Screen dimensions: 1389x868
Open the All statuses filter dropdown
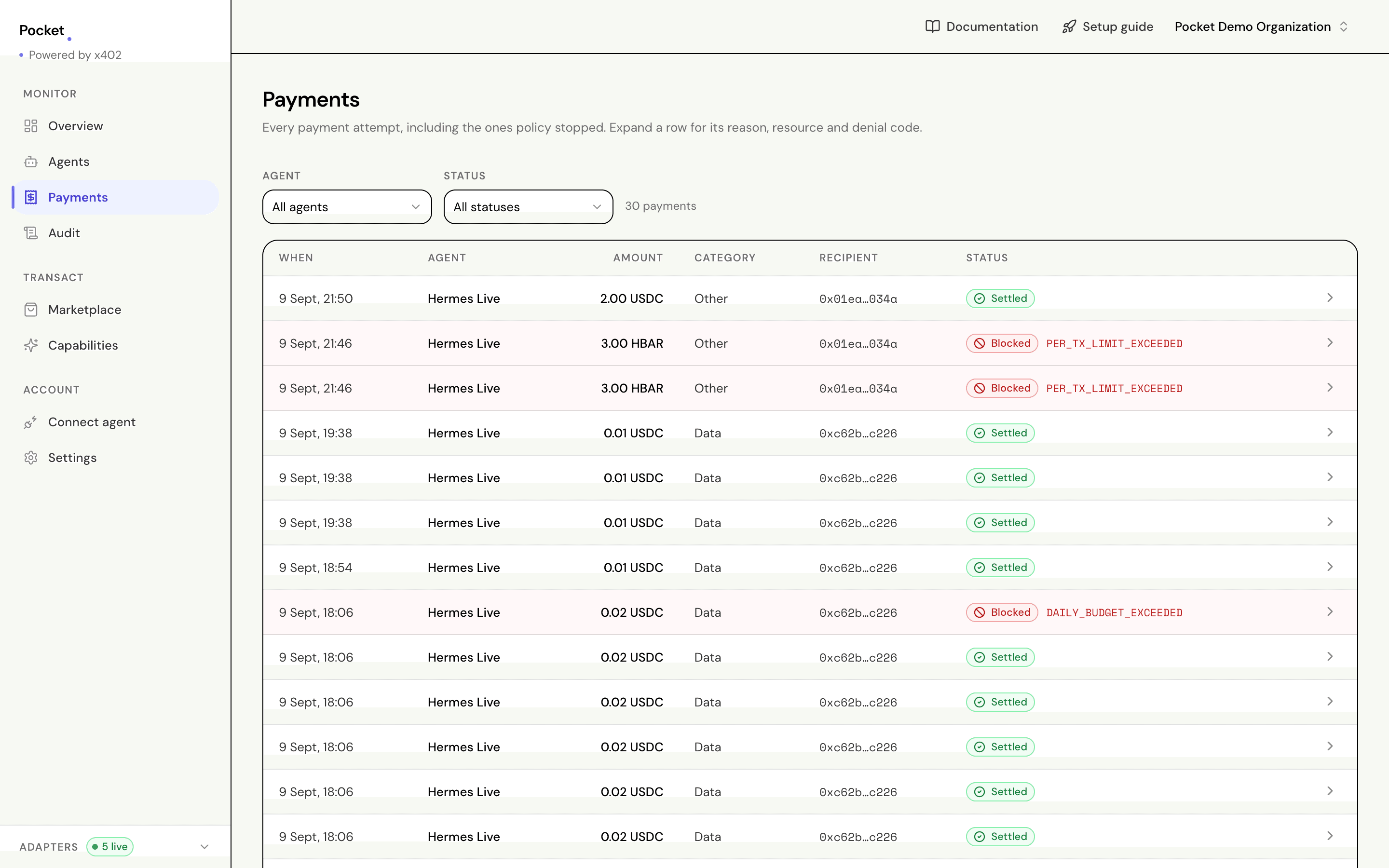tap(528, 207)
